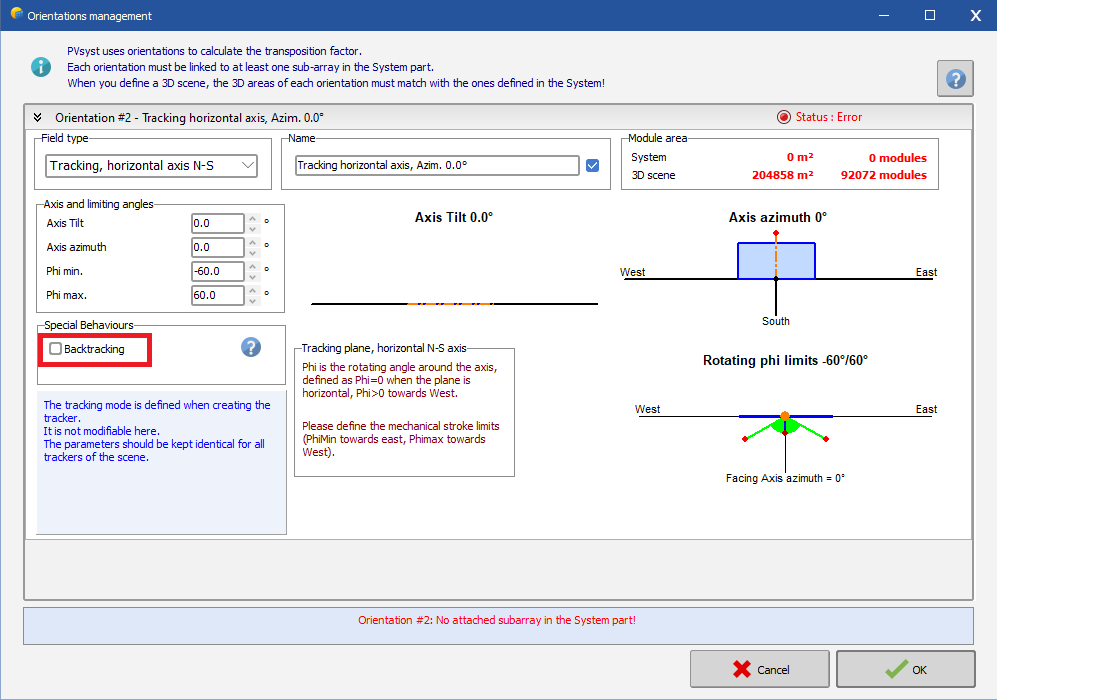Click the PVsyst icon in title bar

16,15
